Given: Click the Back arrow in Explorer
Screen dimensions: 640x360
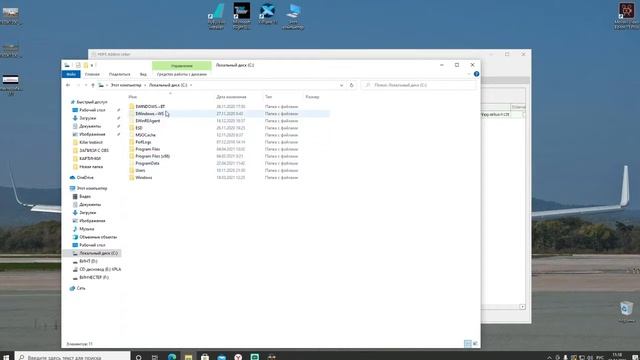Looking at the screenshot, I should coord(68,85).
